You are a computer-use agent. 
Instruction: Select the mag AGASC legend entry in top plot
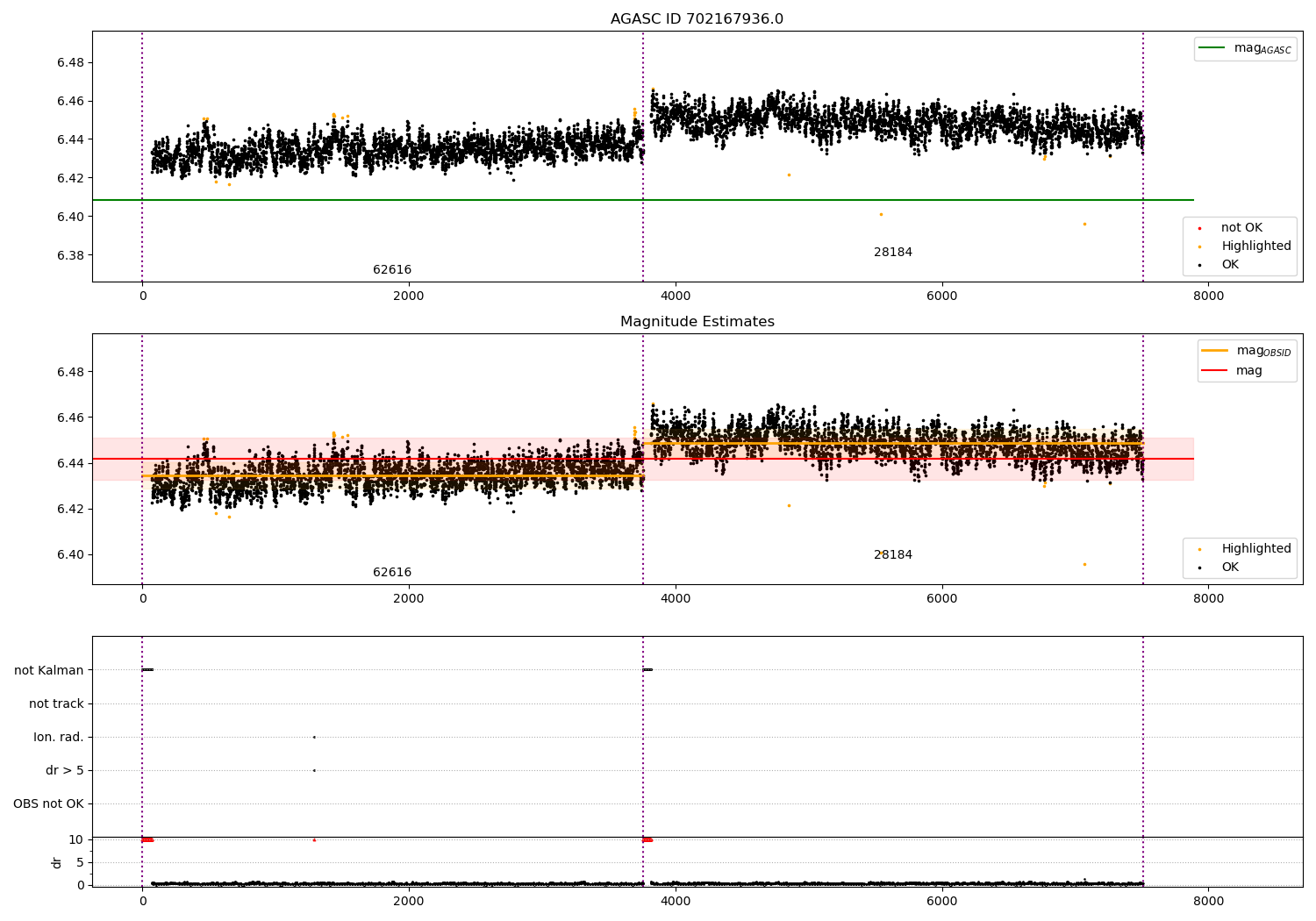[1245, 49]
